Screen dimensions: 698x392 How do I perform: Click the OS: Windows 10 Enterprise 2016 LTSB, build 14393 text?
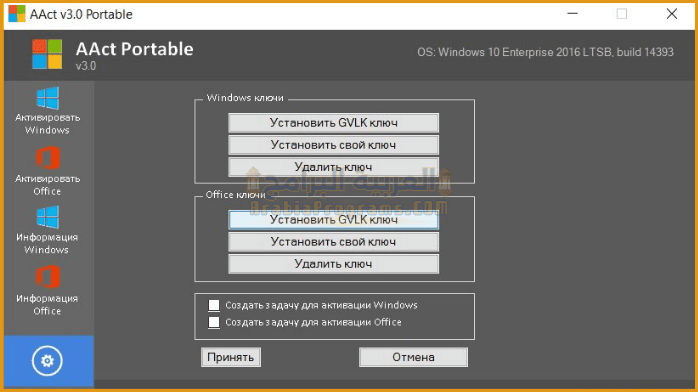click(x=545, y=52)
